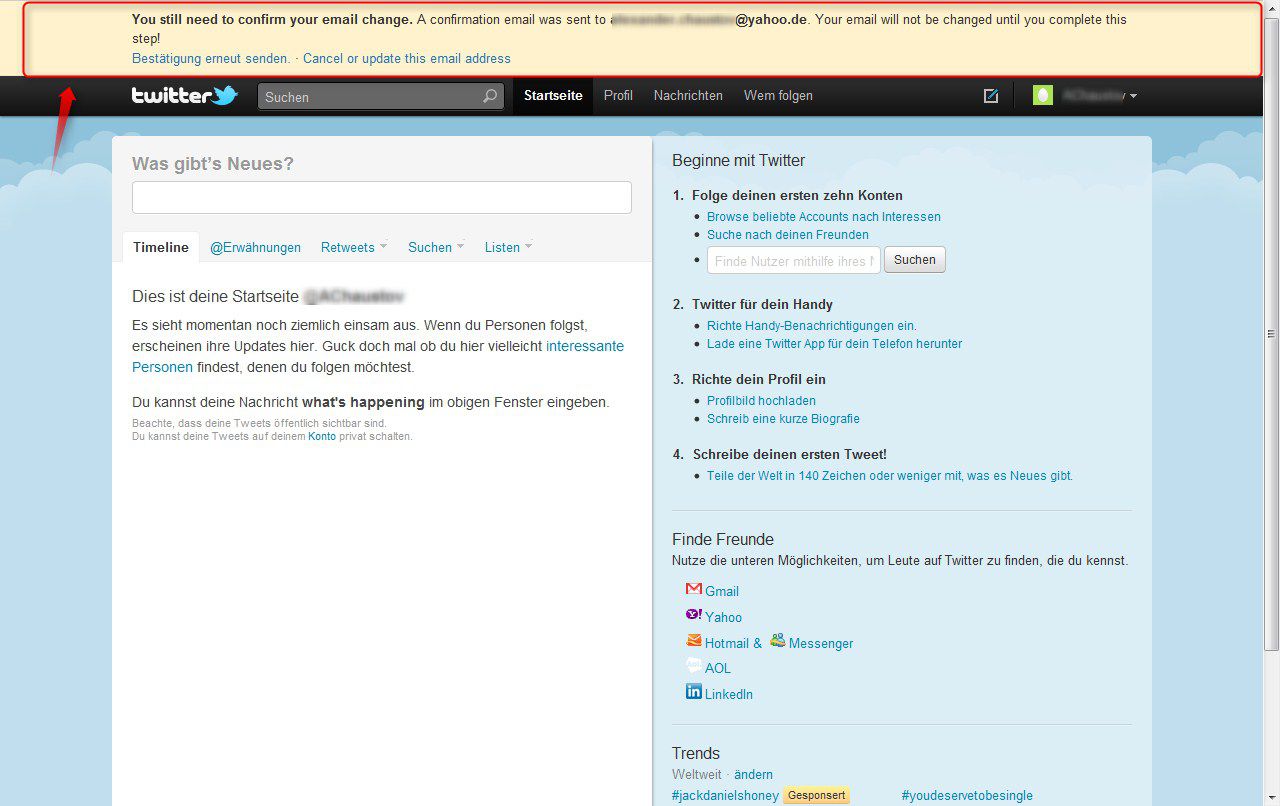The height and width of the screenshot is (806, 1280).
Task: Open the #jackdanielshoney trend
Action: click(725, 795)
